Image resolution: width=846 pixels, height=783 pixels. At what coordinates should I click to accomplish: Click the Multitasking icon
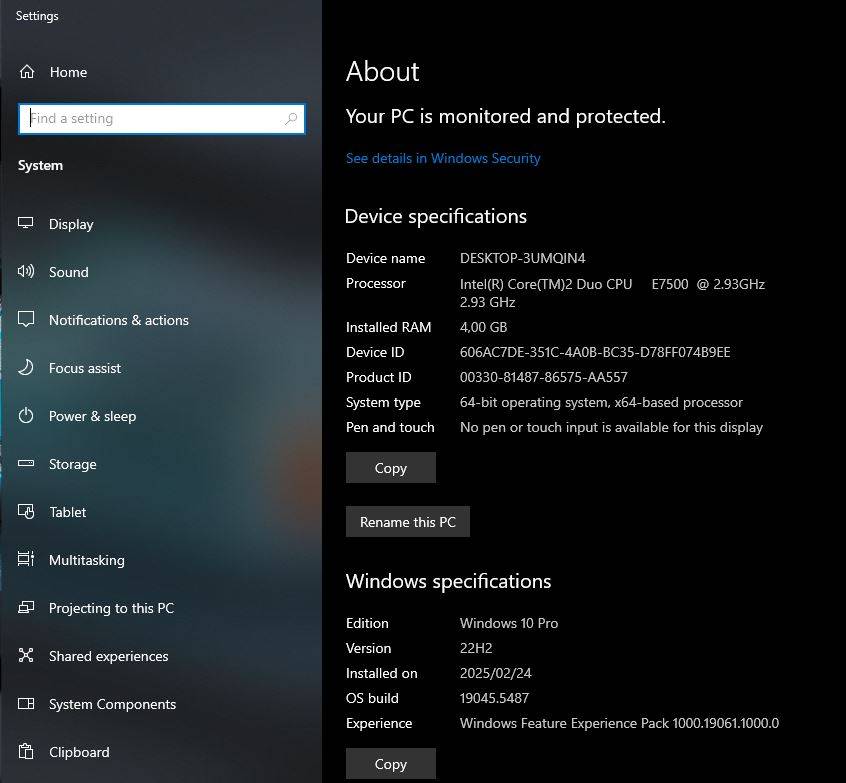click(24, 560)
